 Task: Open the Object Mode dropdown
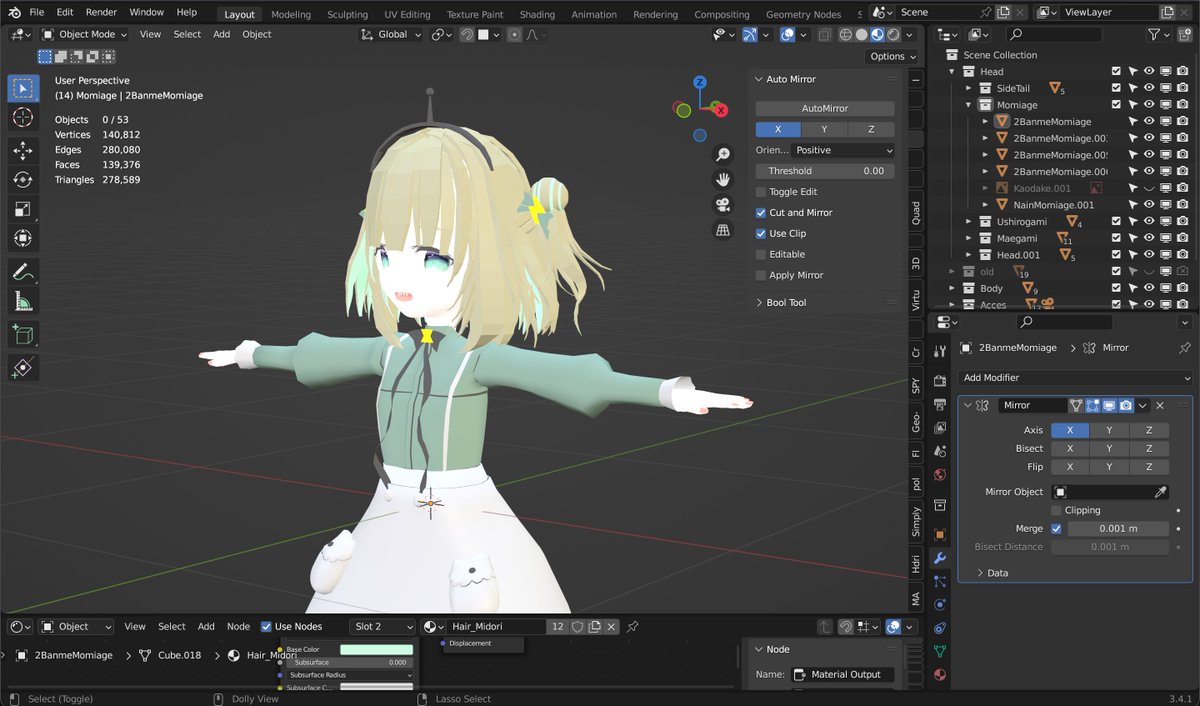85,34
